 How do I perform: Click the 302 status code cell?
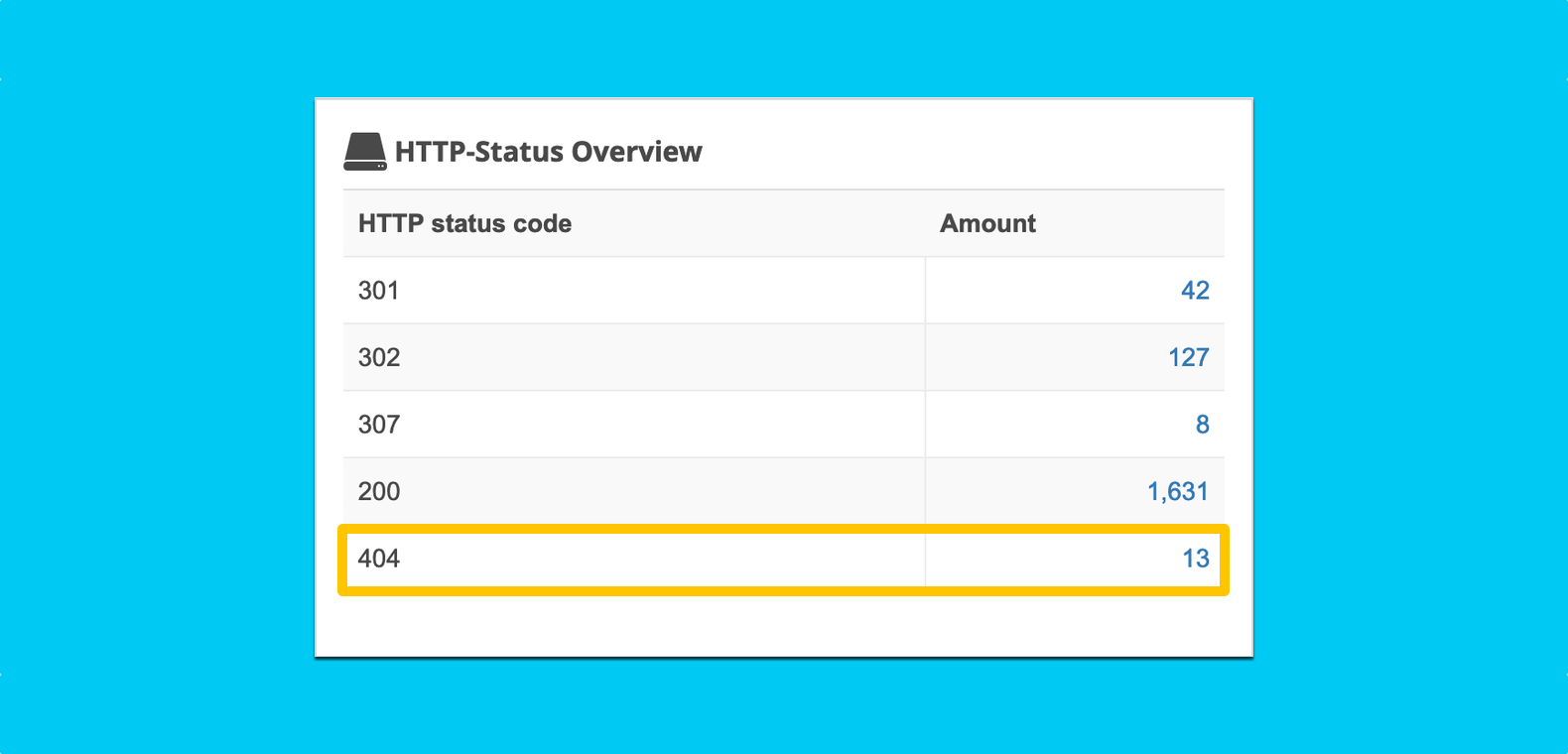(379, 357)
